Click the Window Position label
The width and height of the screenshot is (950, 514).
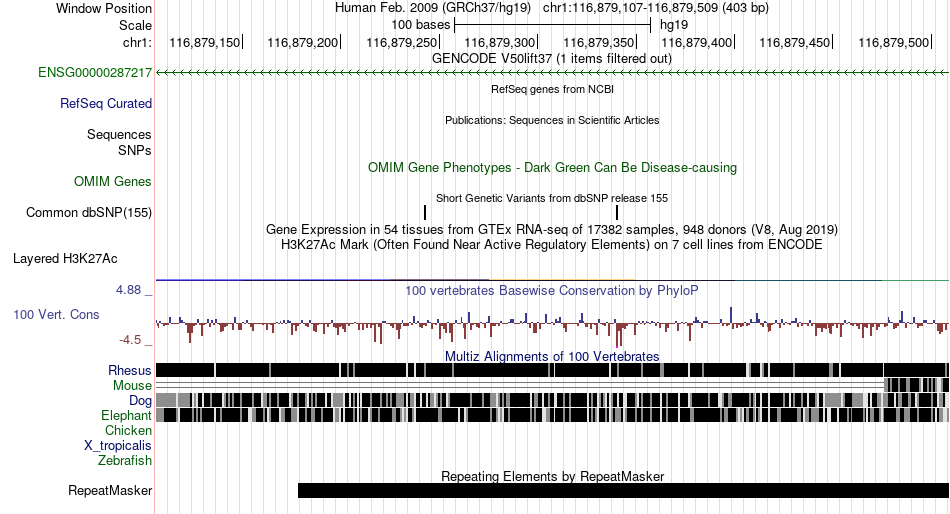tap(104, 8)
